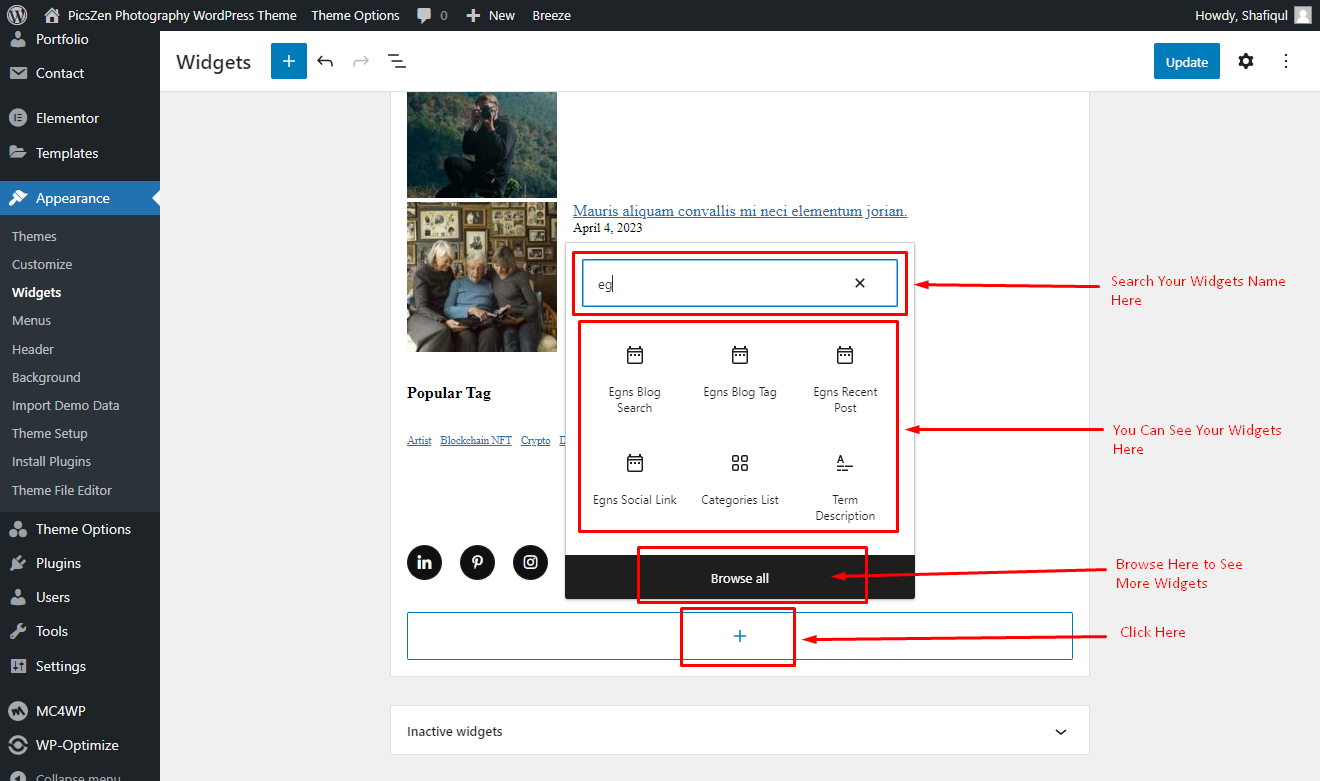This screenshot has height=781, width=1320.
Task: Click Breeze in the admin bar
Action: (552, 15)
